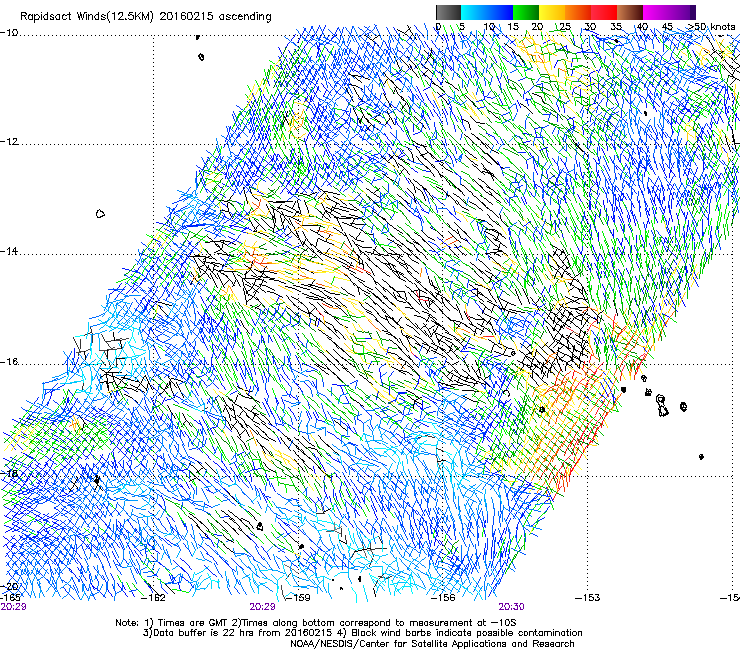This screenshot has height=650, width=740.
Task: Click the longitude label "-156"
Action: [443, 598]
